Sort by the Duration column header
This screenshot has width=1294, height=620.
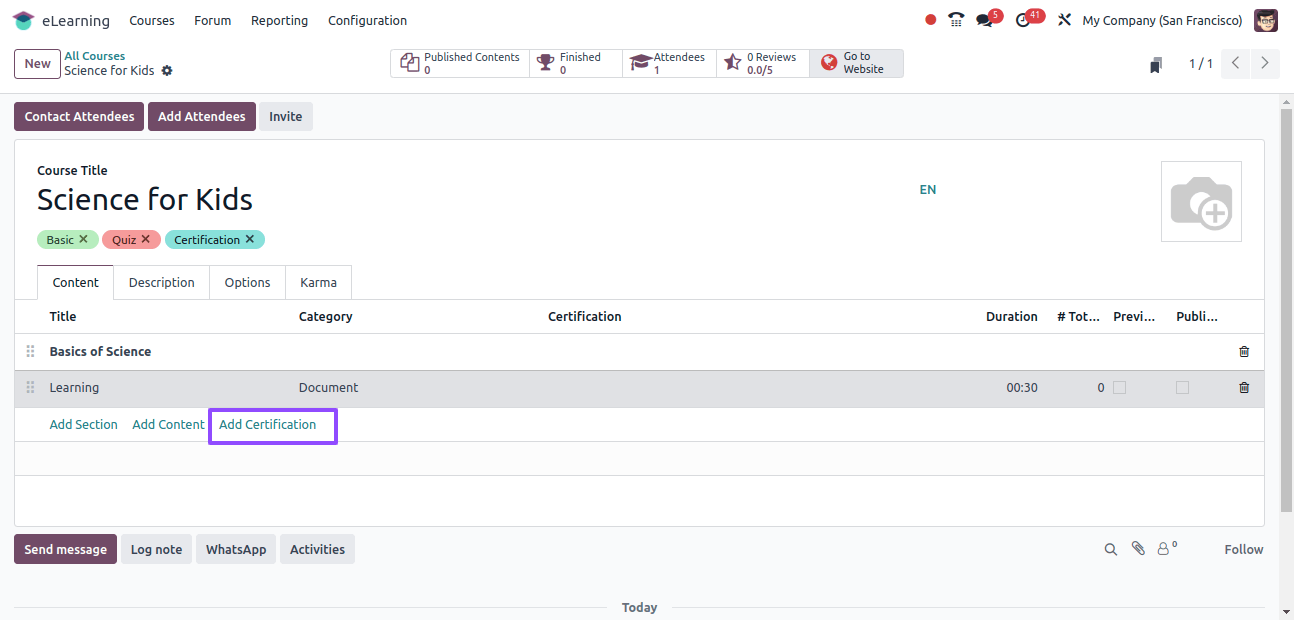[x=1012, y=316]
